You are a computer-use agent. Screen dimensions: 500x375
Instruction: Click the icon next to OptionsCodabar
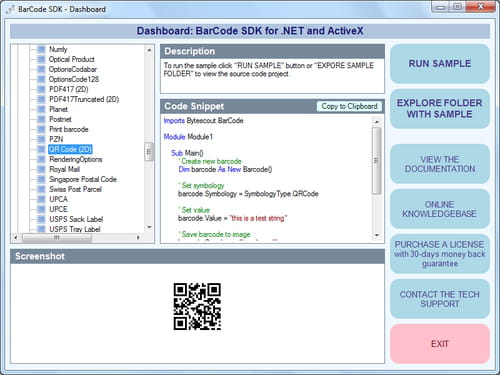pos(41,69)
